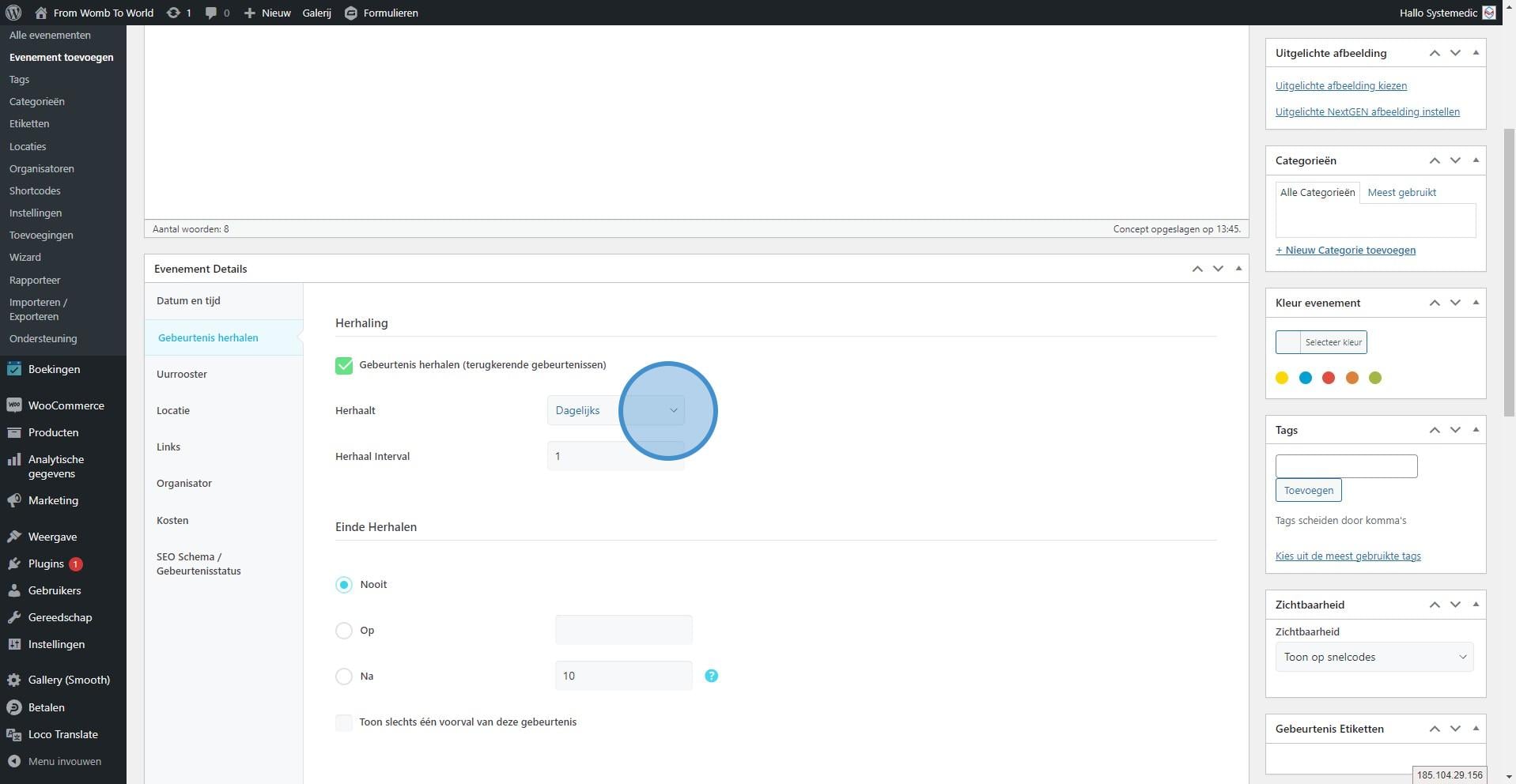Click Uitgelichte afbeelding kiezen link
Image resolution: width=1516 pixels, height=784 pixels.
tap(1340, 85)
